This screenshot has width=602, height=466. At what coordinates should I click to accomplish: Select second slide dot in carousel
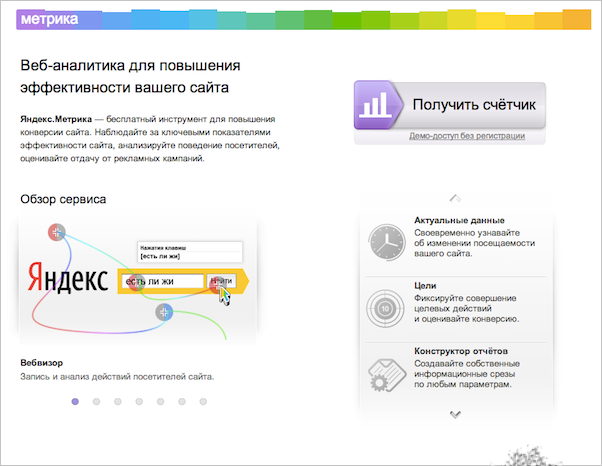click(96, 402)
